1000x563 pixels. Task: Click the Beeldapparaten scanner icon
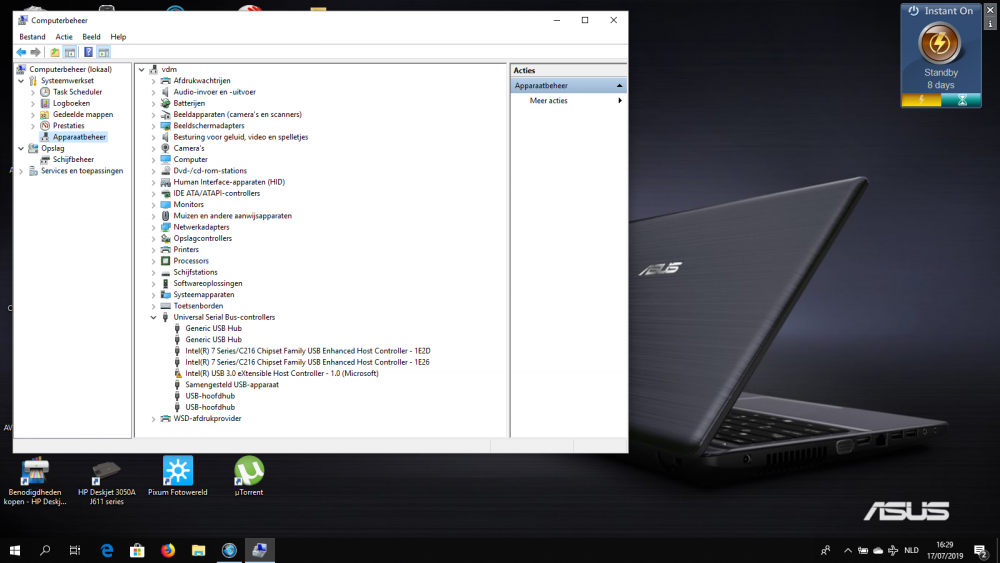tap(165, 115)
